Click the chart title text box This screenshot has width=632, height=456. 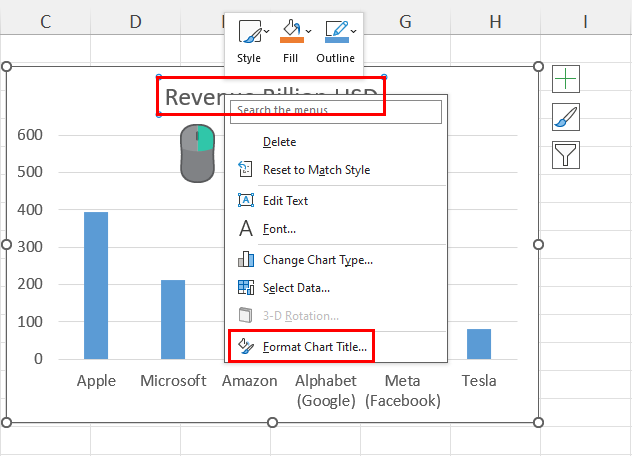pyautogui.click(x=271, y=96)
